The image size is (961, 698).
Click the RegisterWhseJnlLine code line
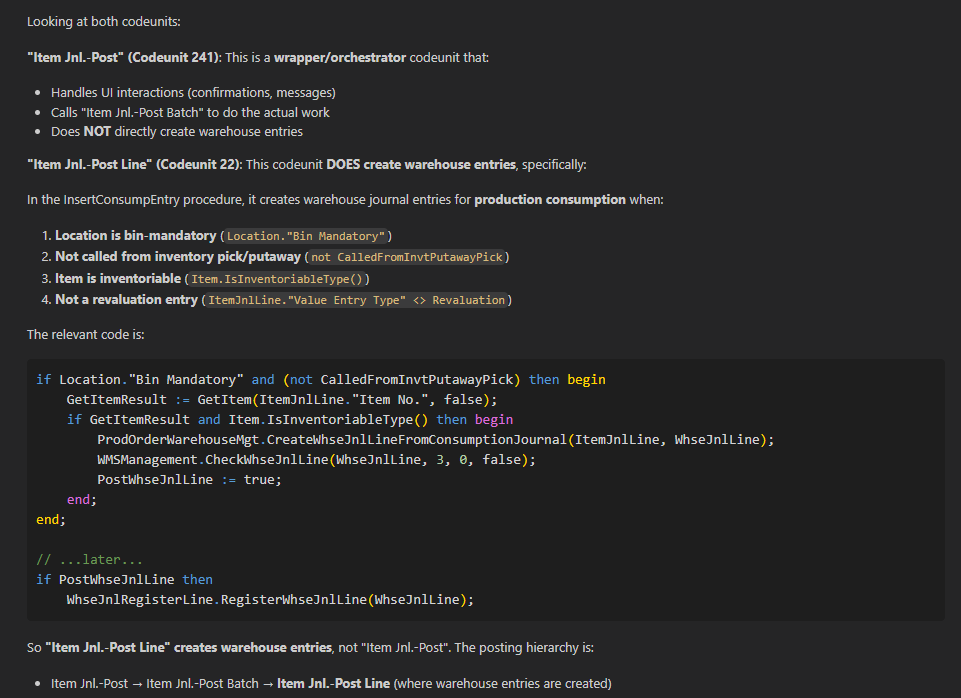coord(269,599)
